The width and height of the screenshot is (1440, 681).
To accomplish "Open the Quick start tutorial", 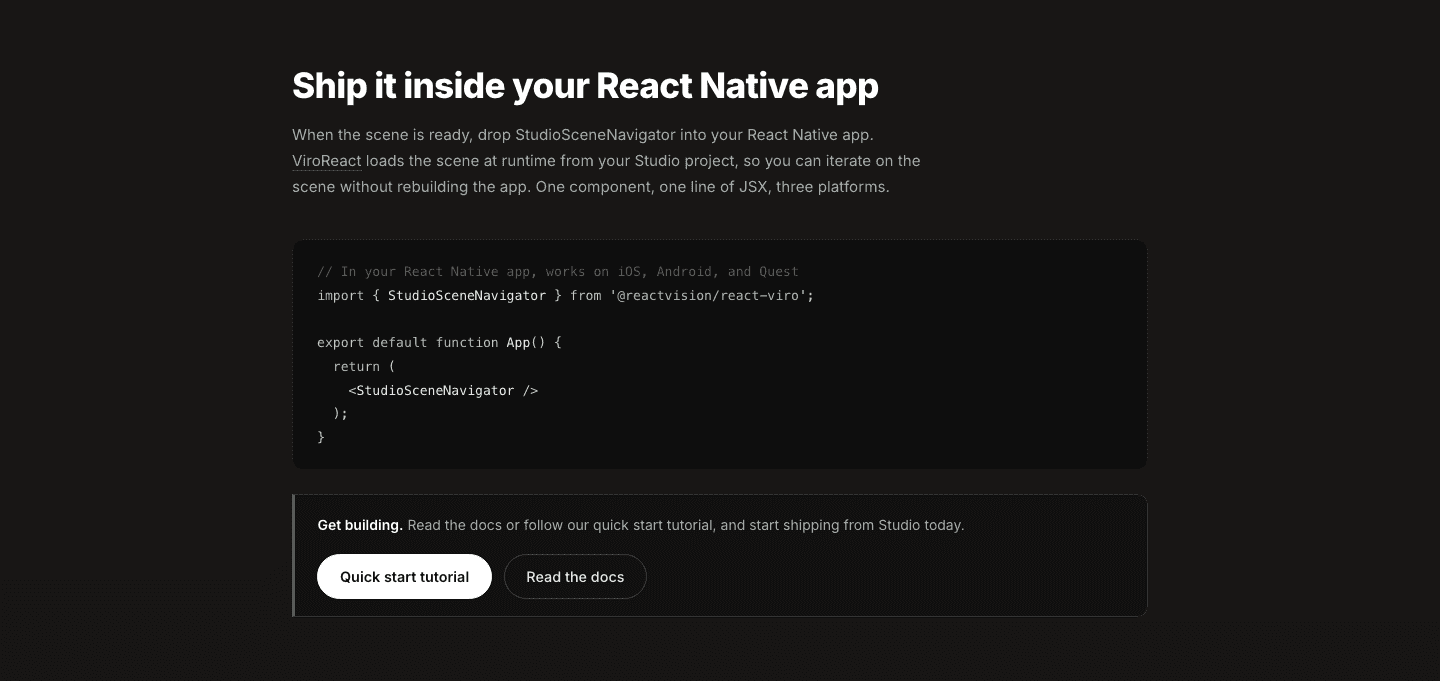I will pos(404,577).
